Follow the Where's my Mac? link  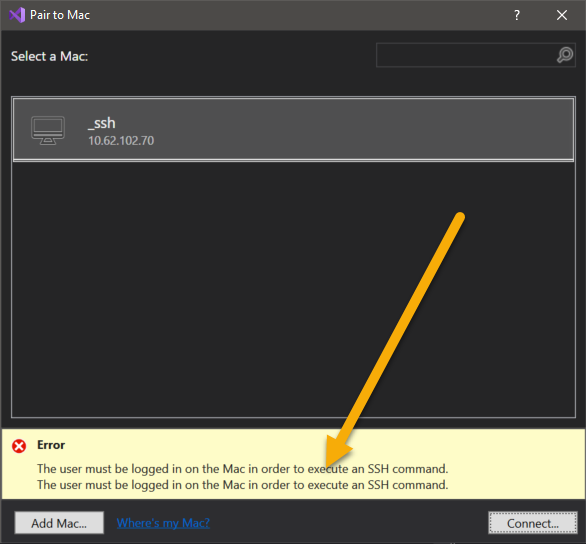point(163,523)
